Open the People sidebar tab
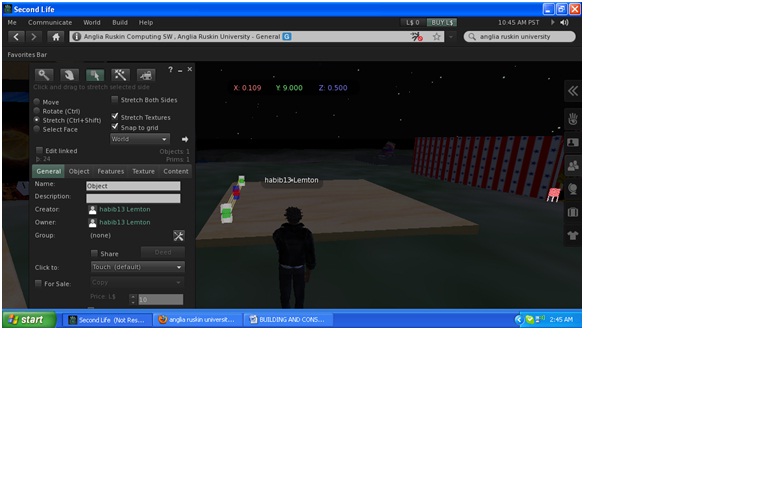This screenshot has width=768, height=480. click(573, 166)
